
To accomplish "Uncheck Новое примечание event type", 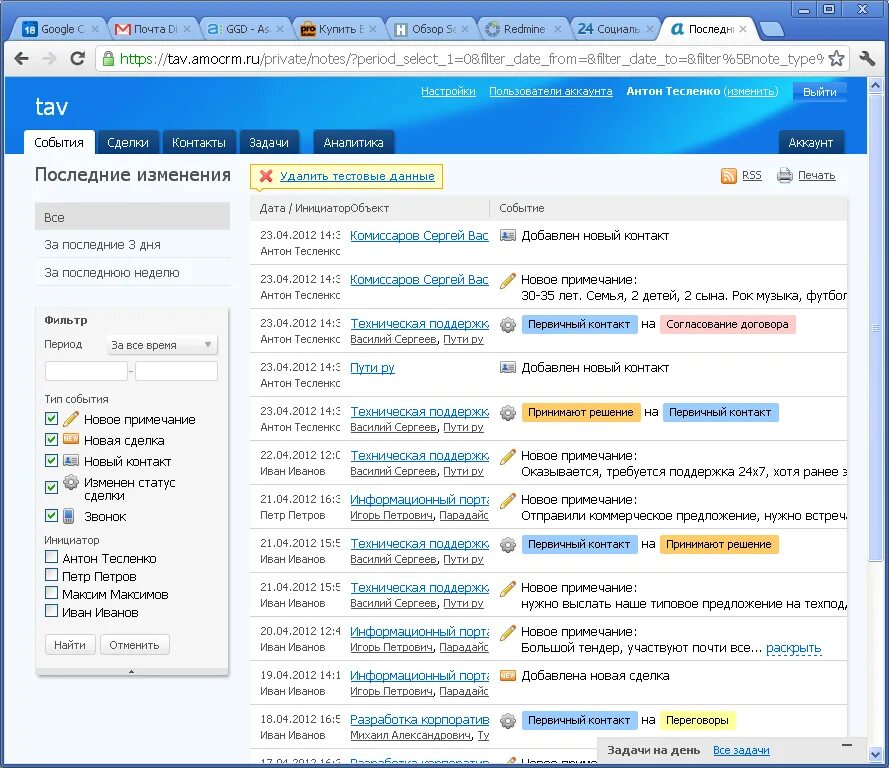I will (x=51, y=418).
